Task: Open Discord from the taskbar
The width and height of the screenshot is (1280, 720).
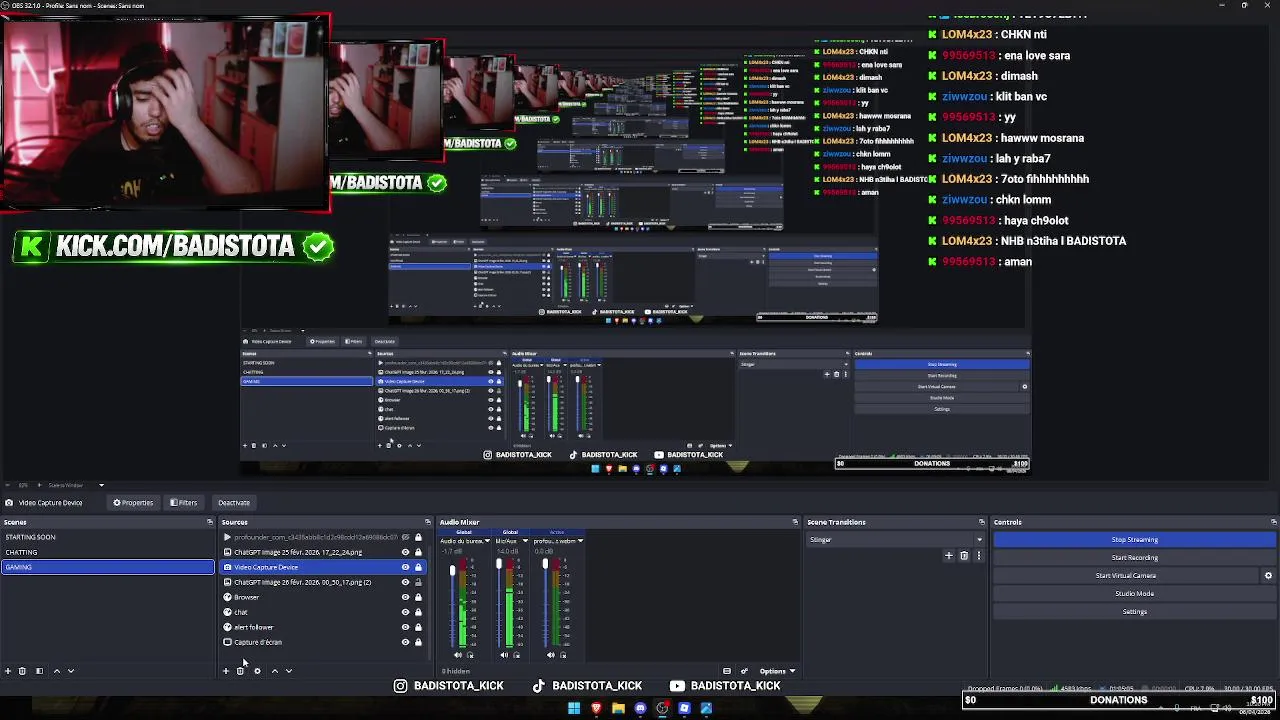Action: [x=640, y=708]
